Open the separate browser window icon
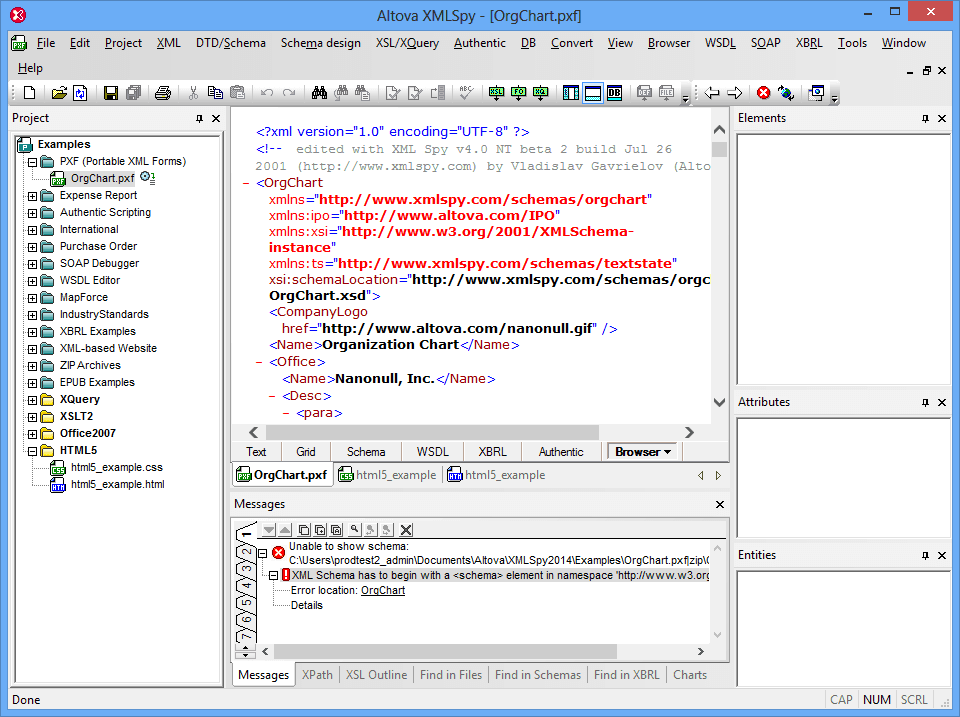This screenshot has width=960, height=717. (x=816, y=93)
